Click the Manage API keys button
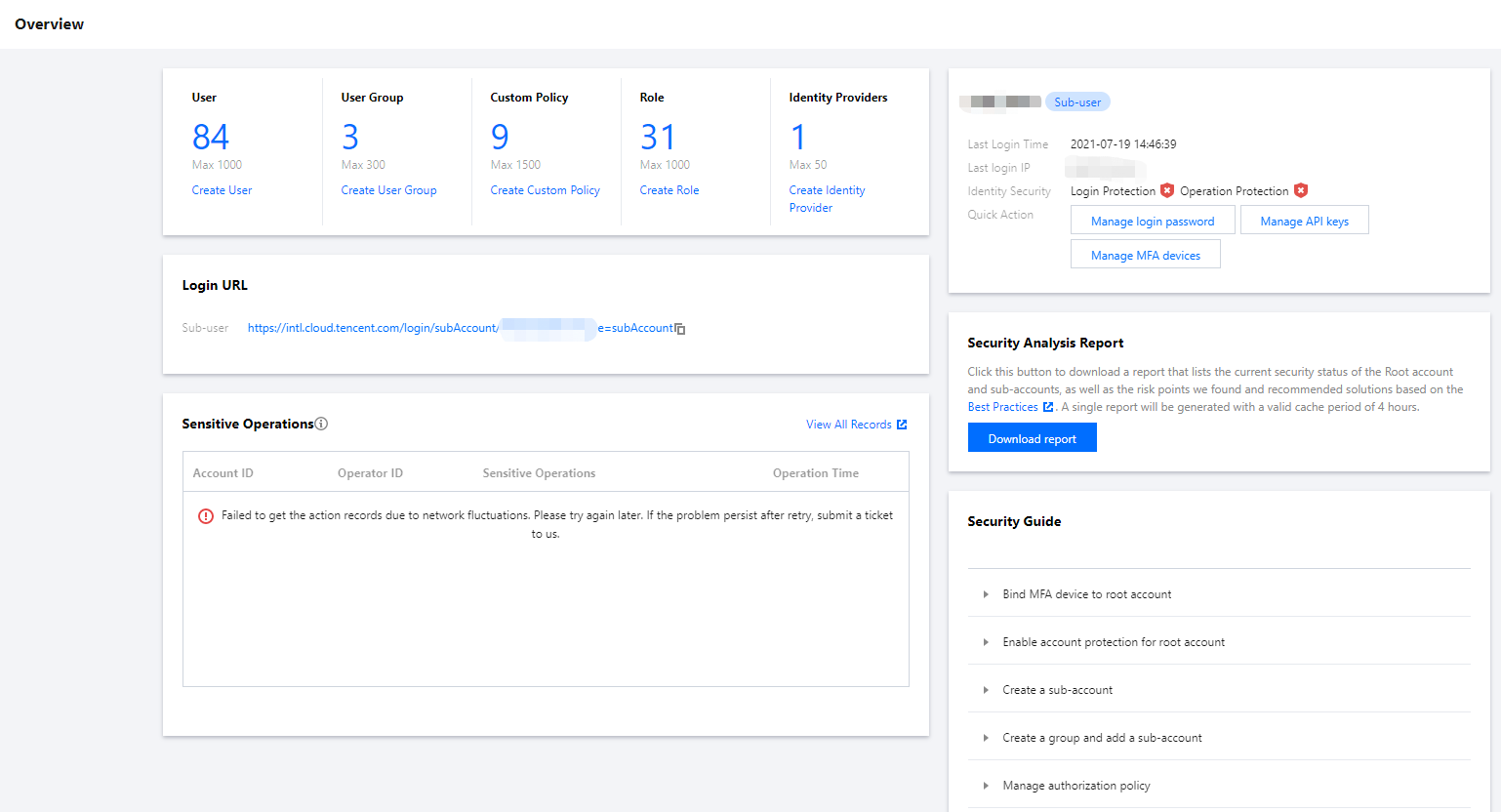1501x812 pixels. [1304, 222]
